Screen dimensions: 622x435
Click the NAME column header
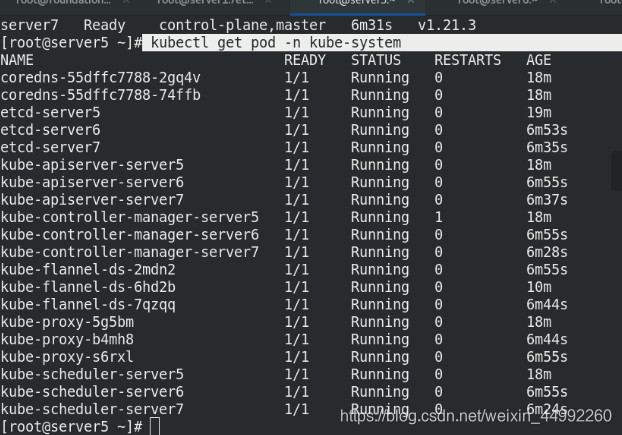point(17,60)
